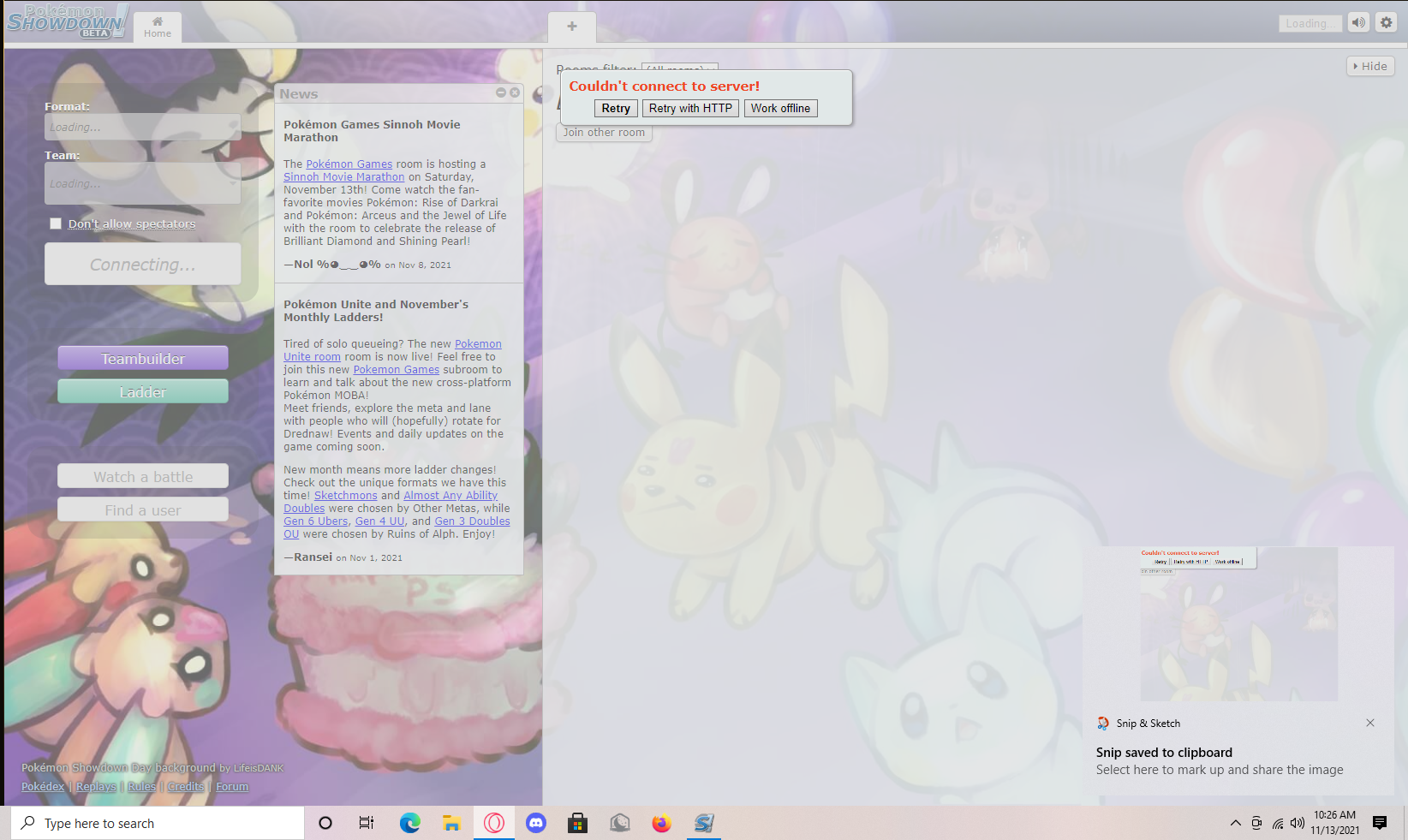Click the Windows search box
The height and width of the screenshot is (840, 1408).
pos(158,823)
